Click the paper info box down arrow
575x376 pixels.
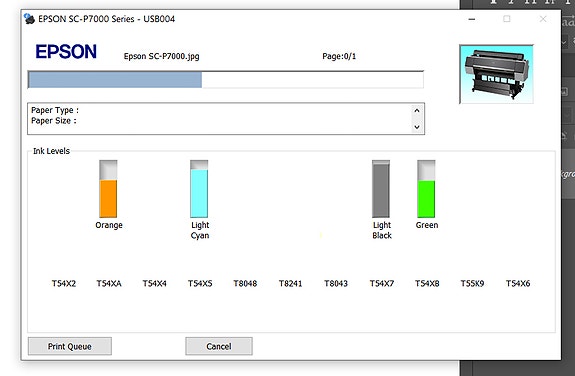pyautogui.click(x=417, y=127)
